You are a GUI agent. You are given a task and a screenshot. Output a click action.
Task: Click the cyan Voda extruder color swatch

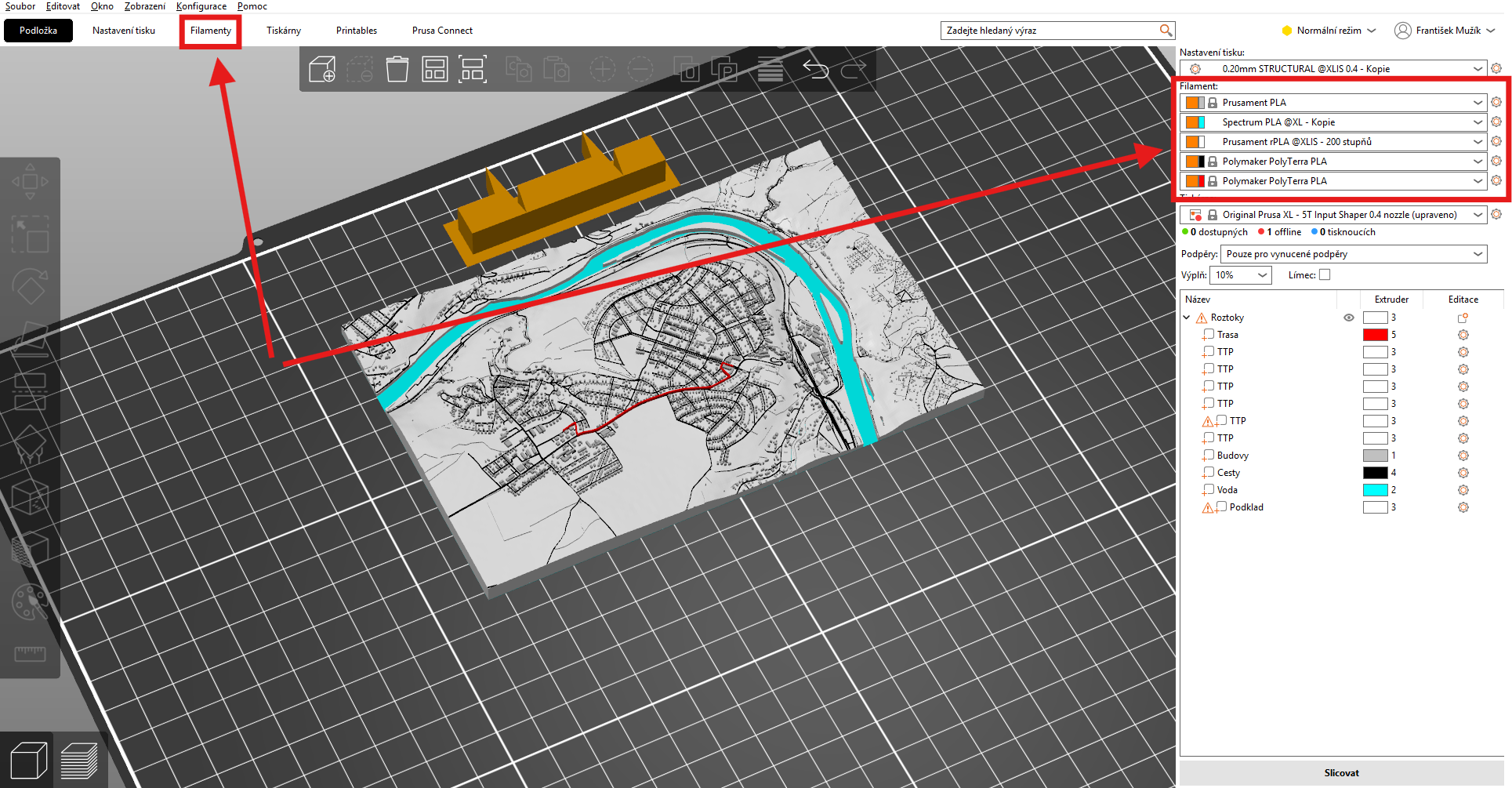click(1375, 490)
